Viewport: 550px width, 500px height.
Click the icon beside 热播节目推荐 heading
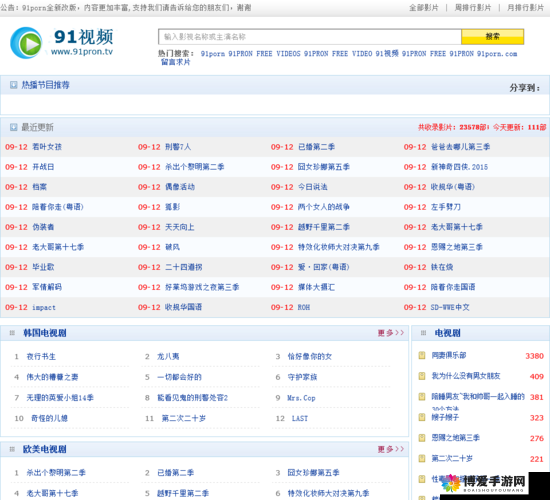(13, 85)
